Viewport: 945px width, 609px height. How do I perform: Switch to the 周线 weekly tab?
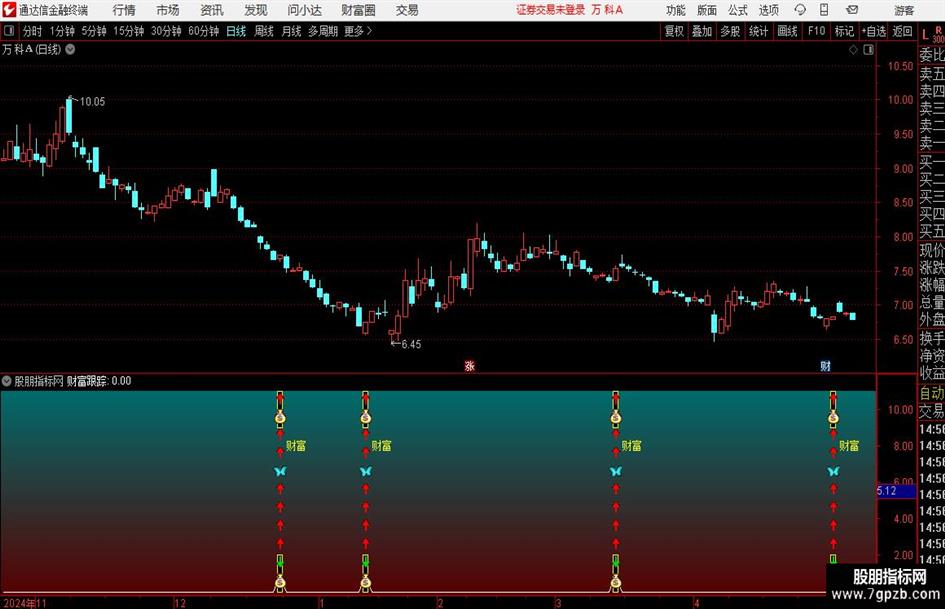[264, 31]
